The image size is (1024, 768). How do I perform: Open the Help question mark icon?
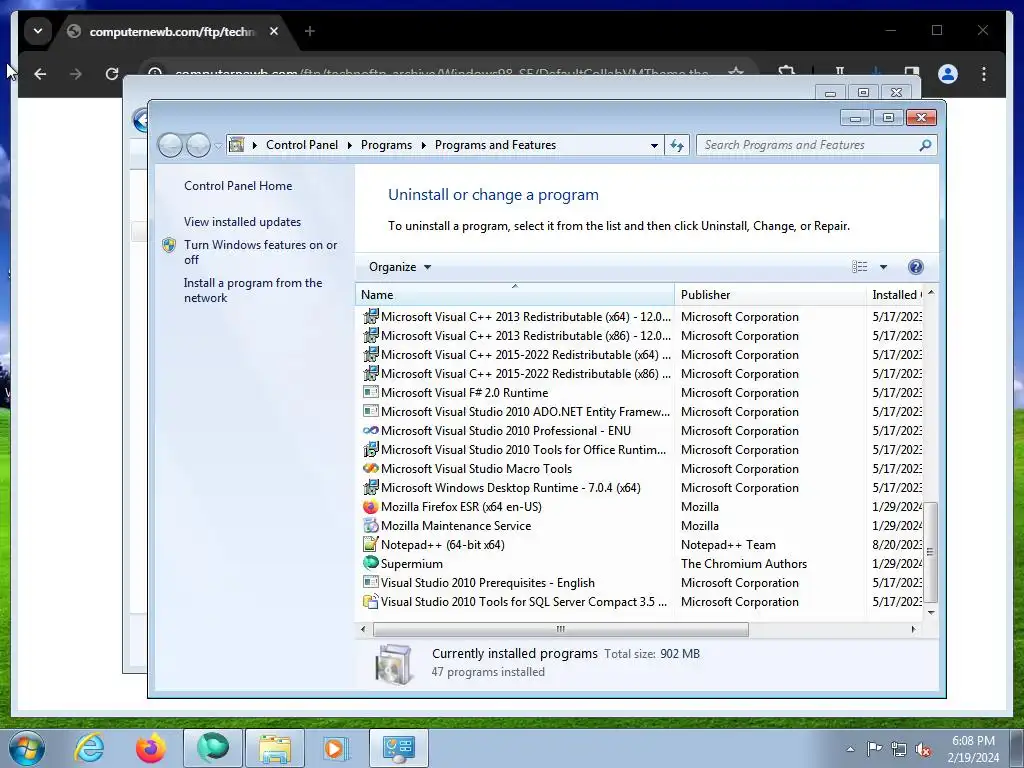click(916, 266)
